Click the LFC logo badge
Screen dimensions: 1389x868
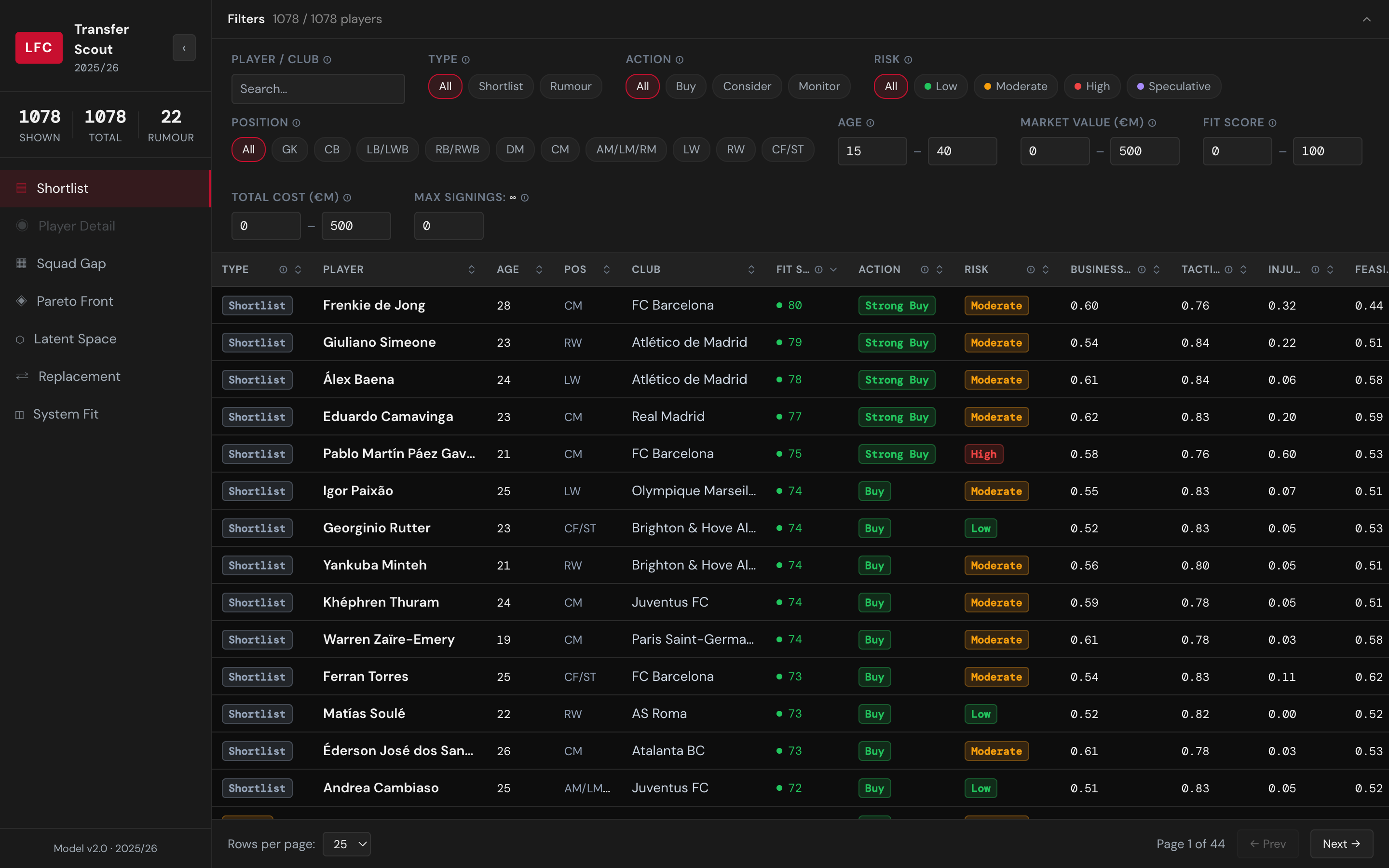39,48
